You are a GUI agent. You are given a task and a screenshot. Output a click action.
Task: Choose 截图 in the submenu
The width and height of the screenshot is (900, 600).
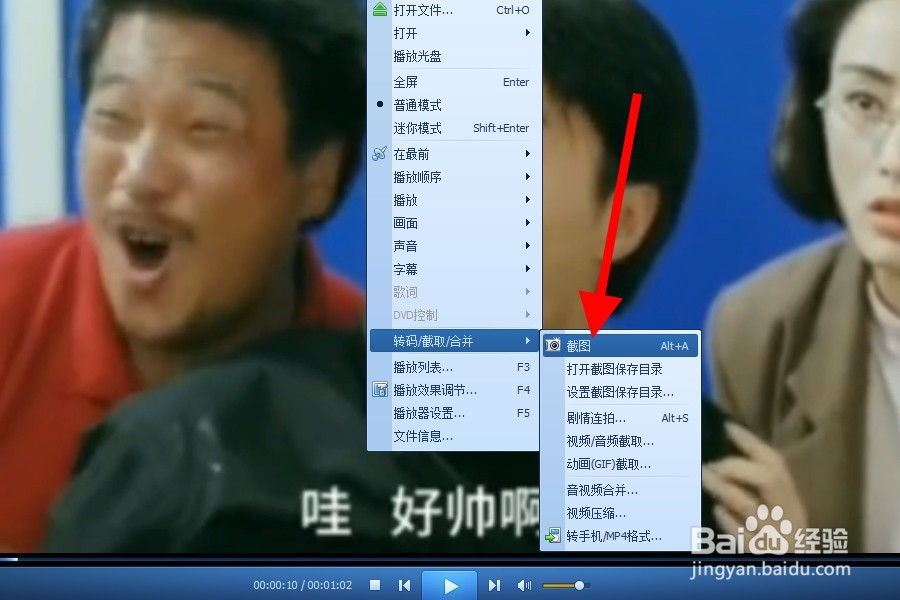(x=620, y=346)
